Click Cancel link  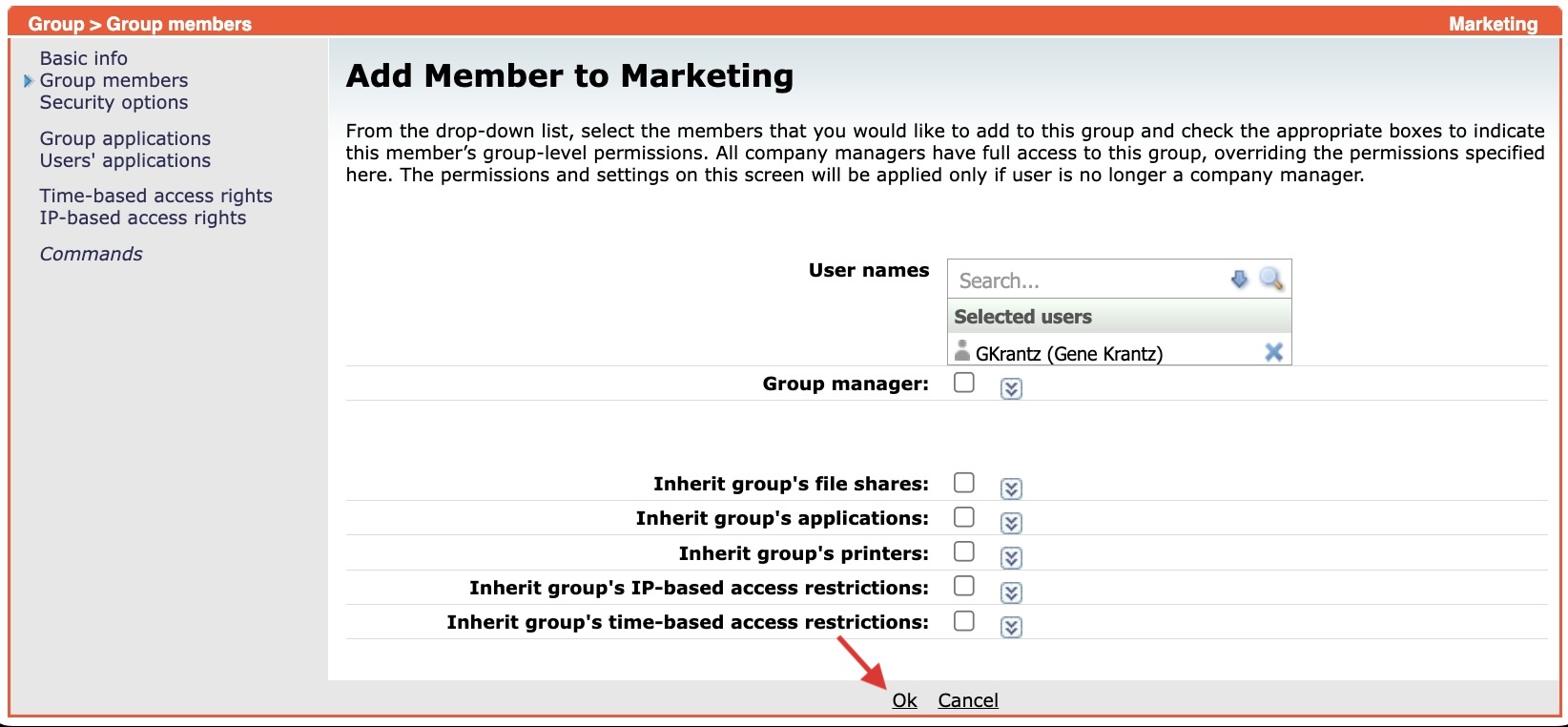968,700
